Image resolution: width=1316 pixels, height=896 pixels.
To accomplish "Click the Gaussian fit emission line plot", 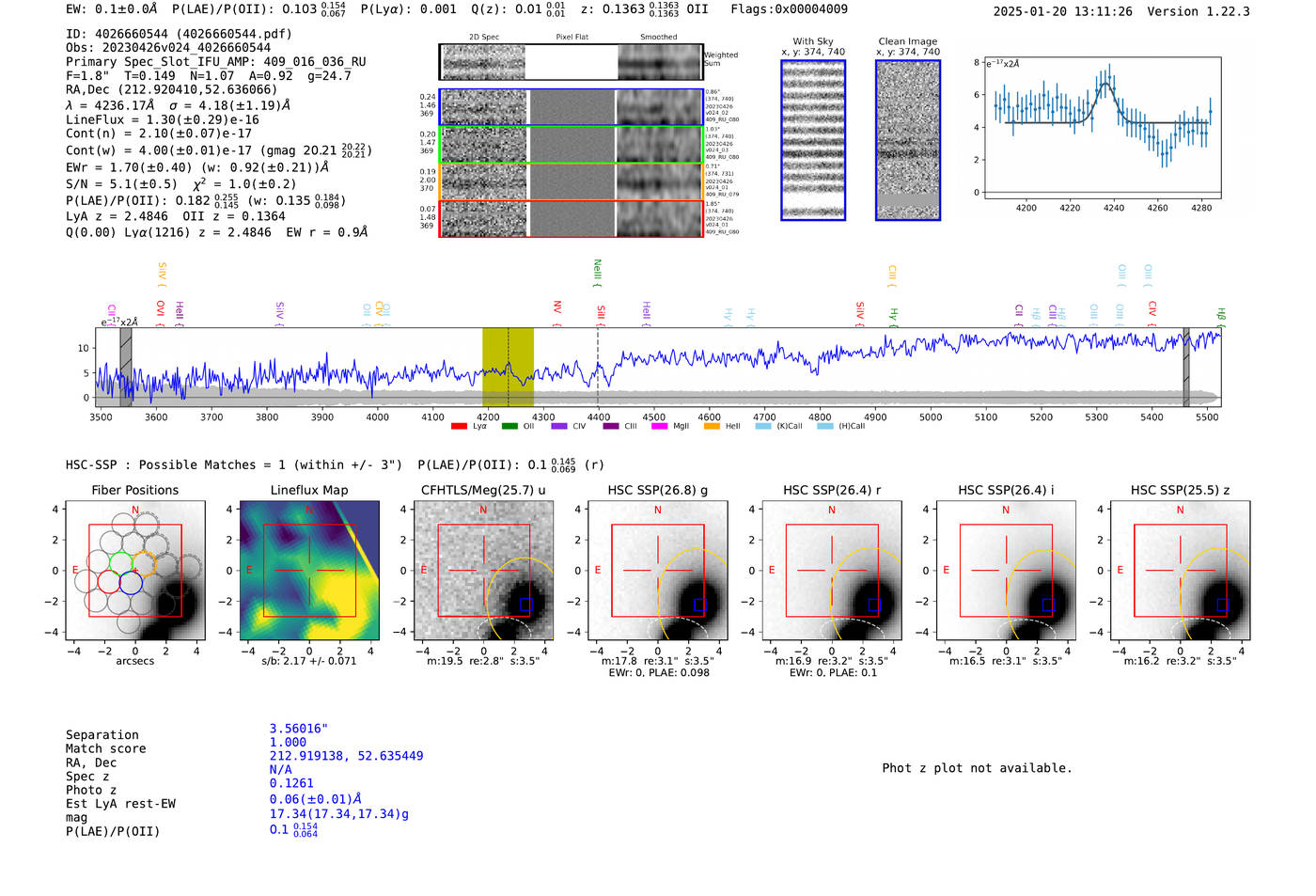I will click(1102, 128).
